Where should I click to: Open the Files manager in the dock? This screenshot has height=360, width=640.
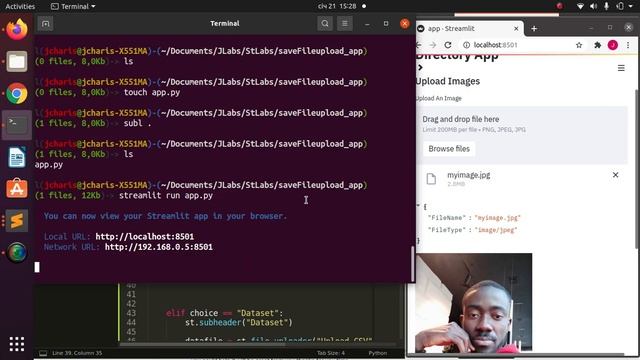point(17,61)
